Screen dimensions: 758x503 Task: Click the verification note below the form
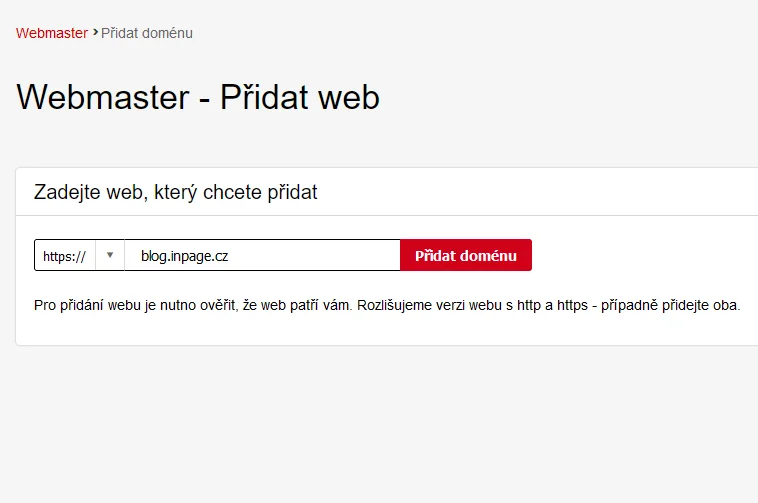387,305
